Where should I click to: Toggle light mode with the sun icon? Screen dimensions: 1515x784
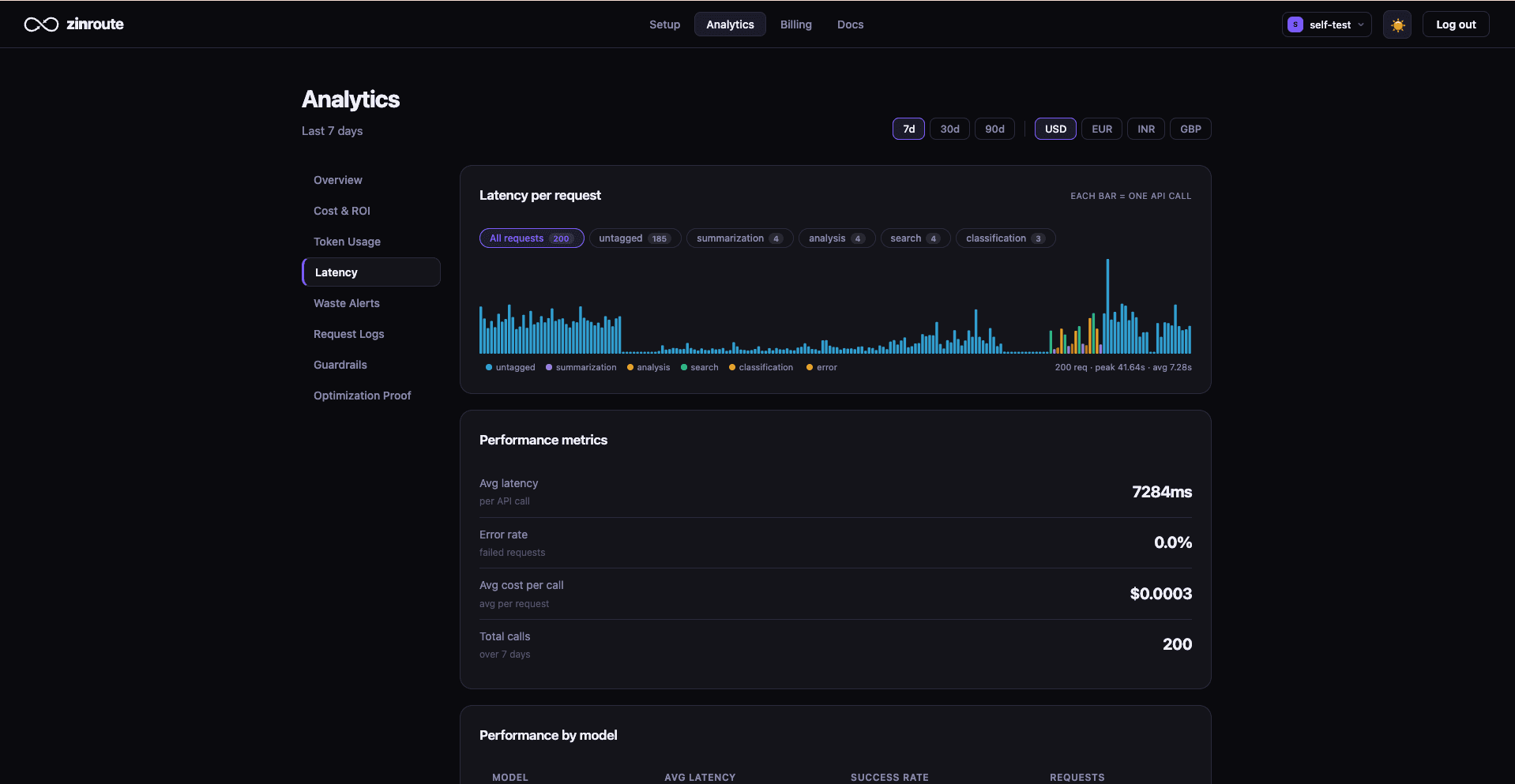click(1397, 24)
